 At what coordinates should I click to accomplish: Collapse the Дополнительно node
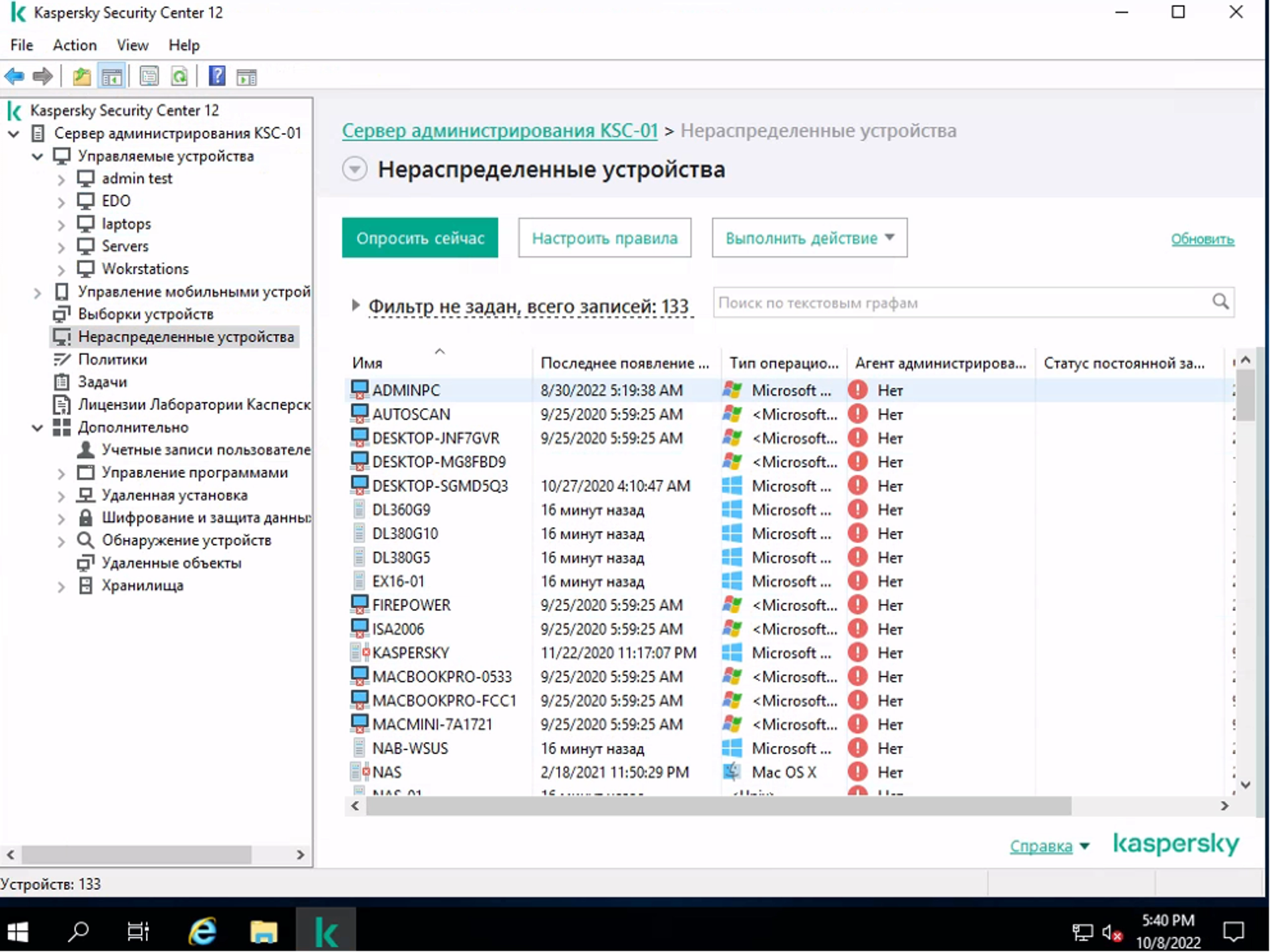pyautogui.click(x=37, y=428)
